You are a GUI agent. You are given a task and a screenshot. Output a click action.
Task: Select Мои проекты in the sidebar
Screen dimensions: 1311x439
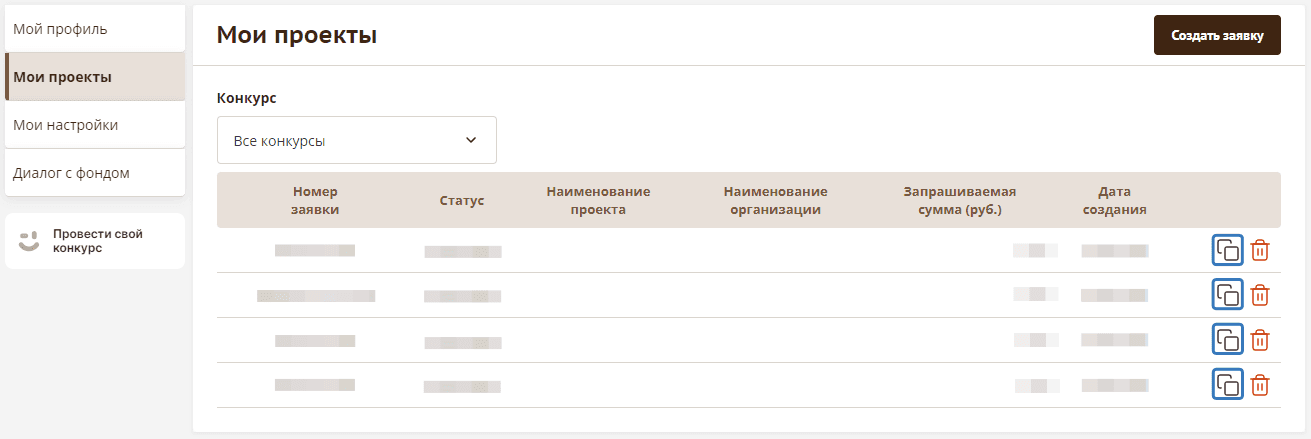(95, 77)
